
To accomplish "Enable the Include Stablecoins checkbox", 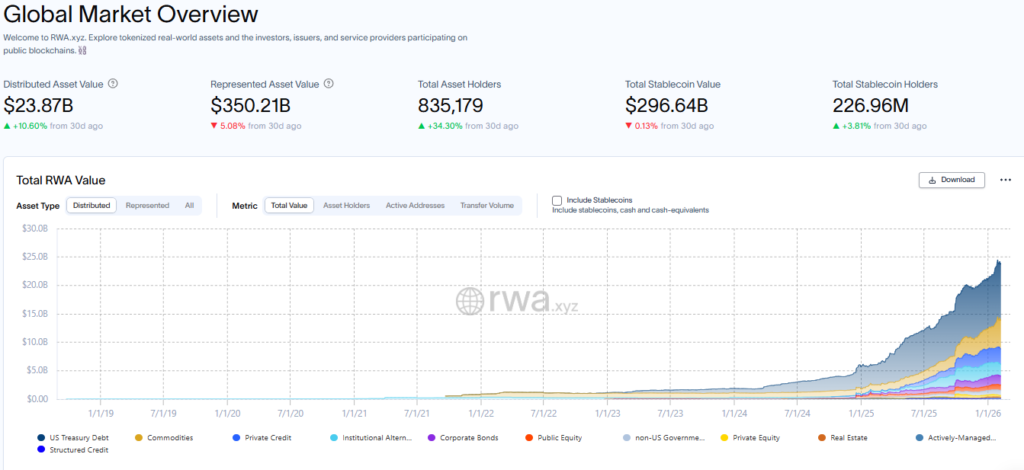I will click(557, 201).
